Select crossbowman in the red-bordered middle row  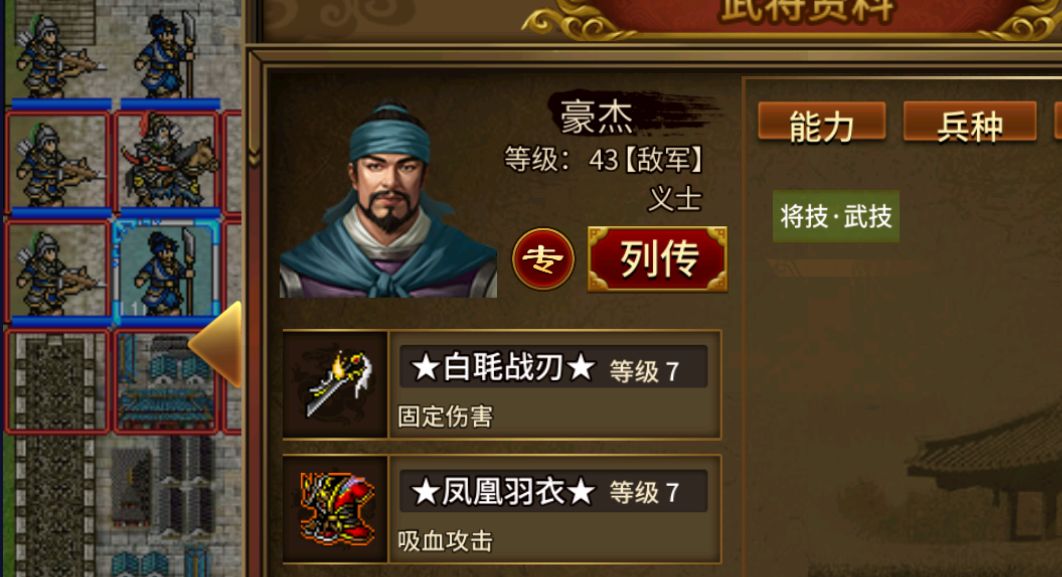click(57, 163)
